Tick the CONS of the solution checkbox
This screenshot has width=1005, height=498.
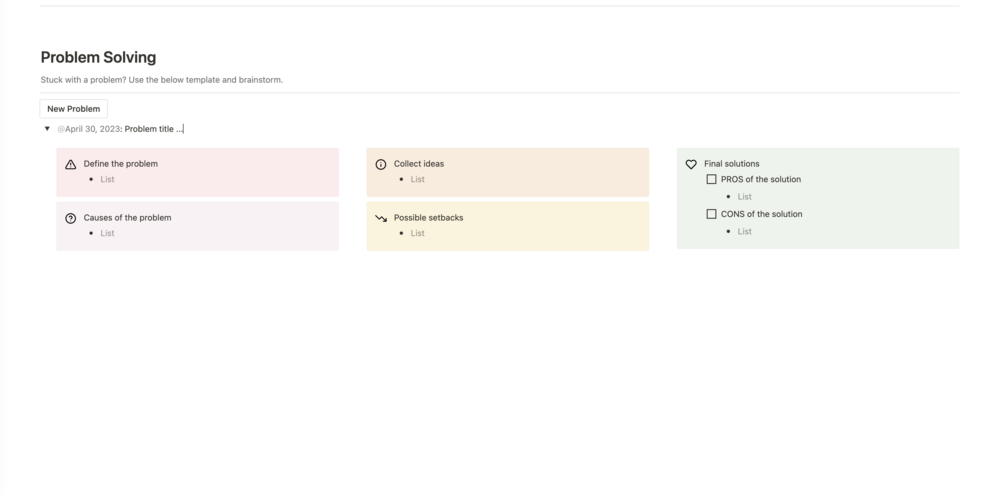point(711,214)
